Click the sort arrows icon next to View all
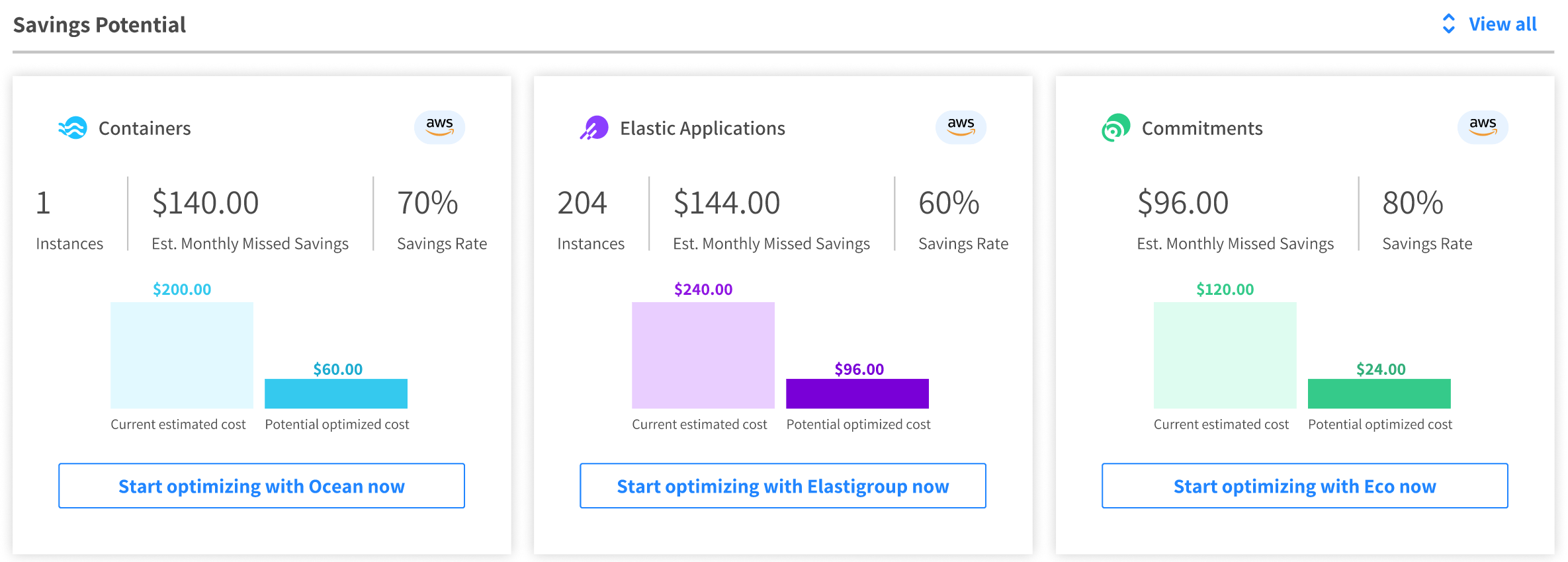 point(1448,24)
